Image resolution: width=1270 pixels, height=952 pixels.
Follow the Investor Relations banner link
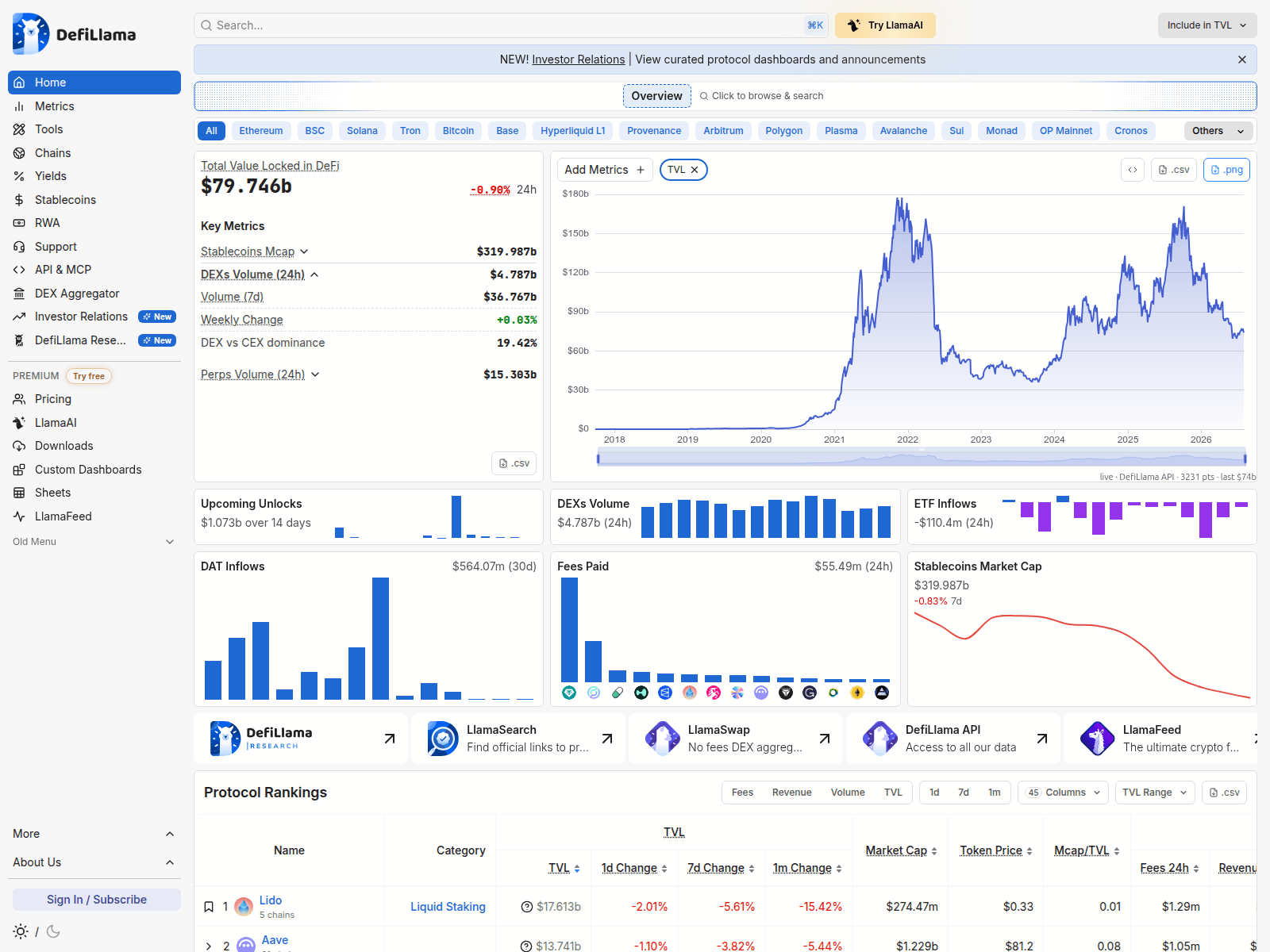click(x=579, y=59)
